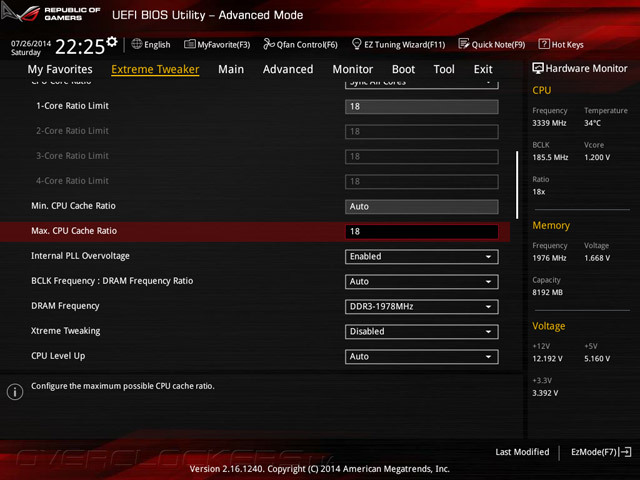Open BCLK Frequency : DRAM Frequency Ratio dropdown
Viewport: 640px width, 480px height.
point(422,282)
